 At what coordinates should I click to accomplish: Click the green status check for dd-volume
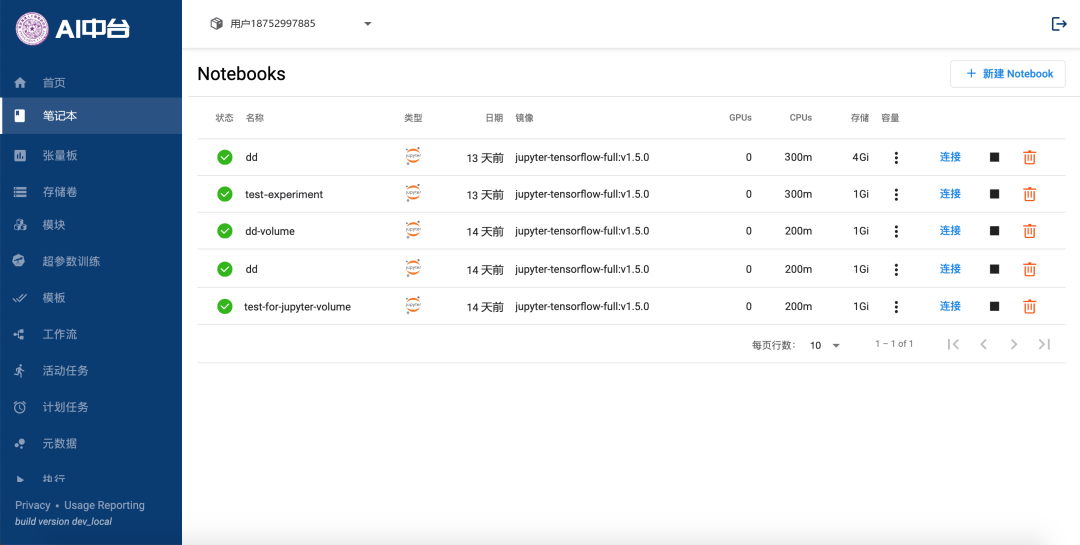click(x=225, y=231)
